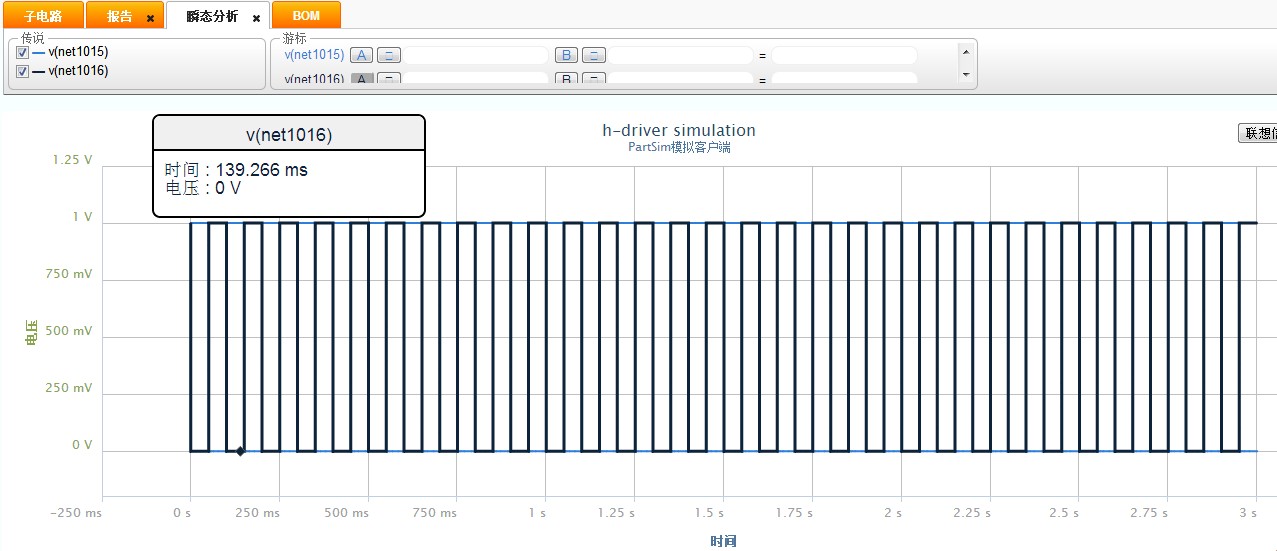The image size is (1277, 551).
Task: Click the 1.5 s label on the time axis
Action: [x=707, y=513]
